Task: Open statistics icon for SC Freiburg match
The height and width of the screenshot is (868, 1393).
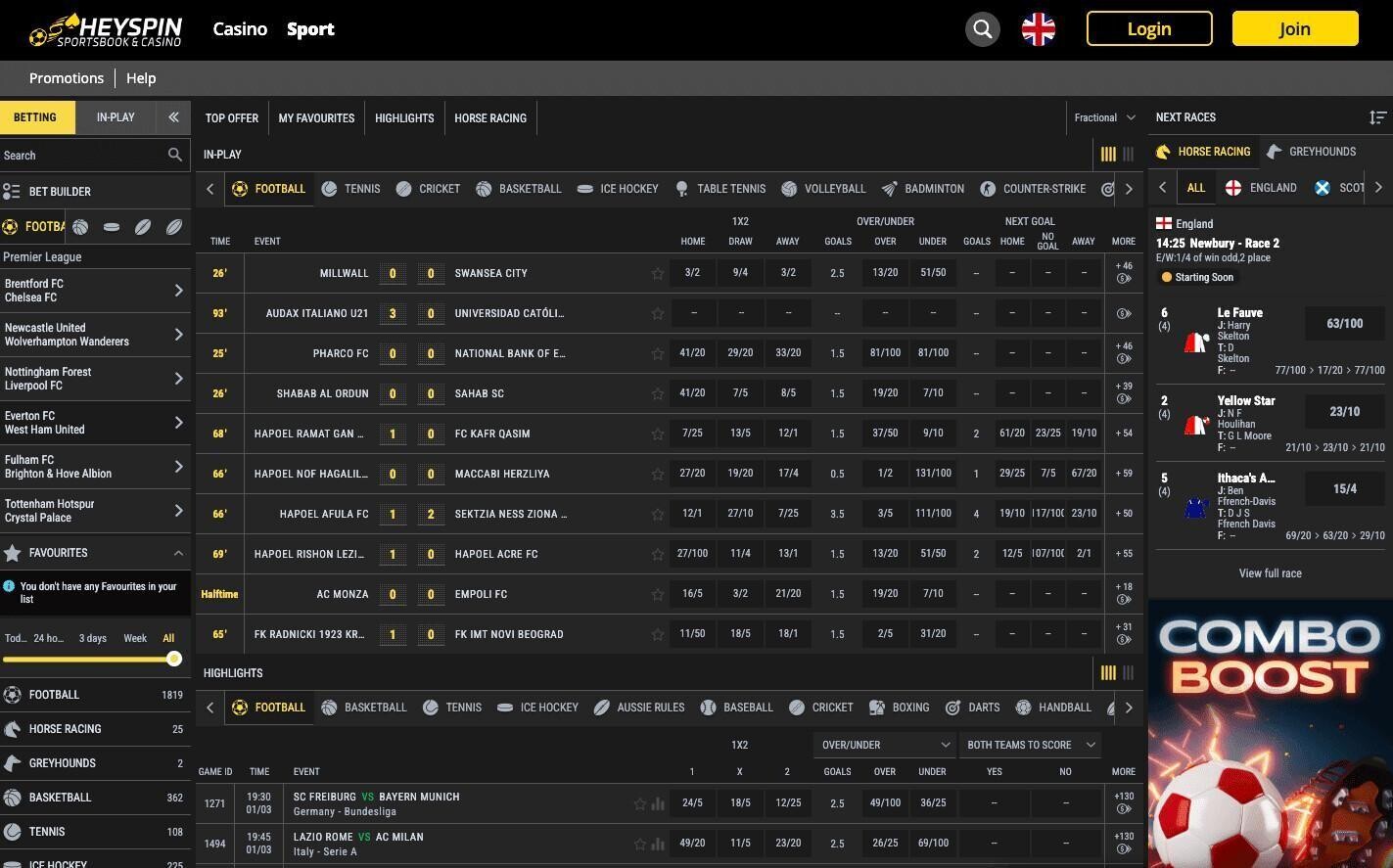Action: tap(658, 804)
